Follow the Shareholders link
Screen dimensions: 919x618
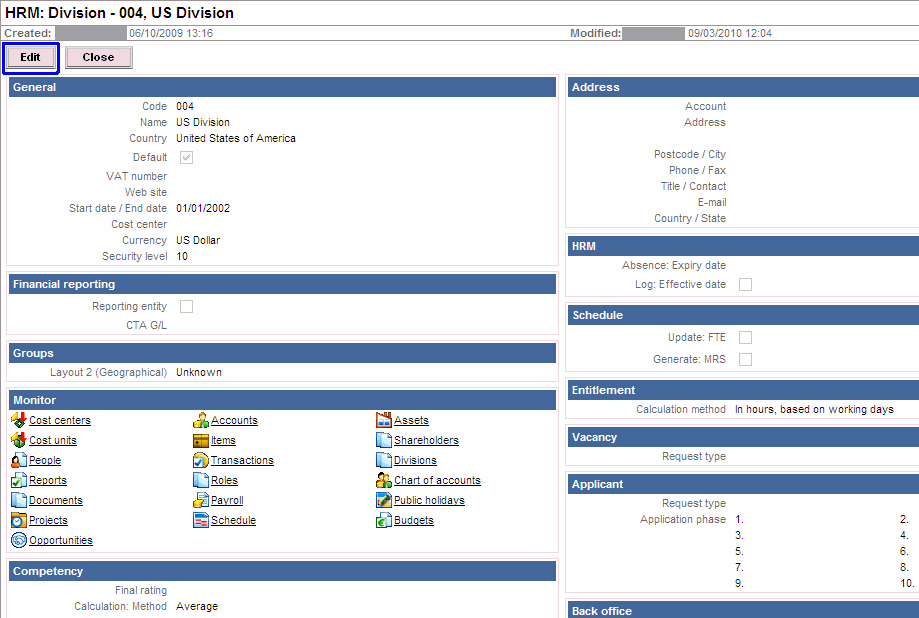click(x=426, y=440)
